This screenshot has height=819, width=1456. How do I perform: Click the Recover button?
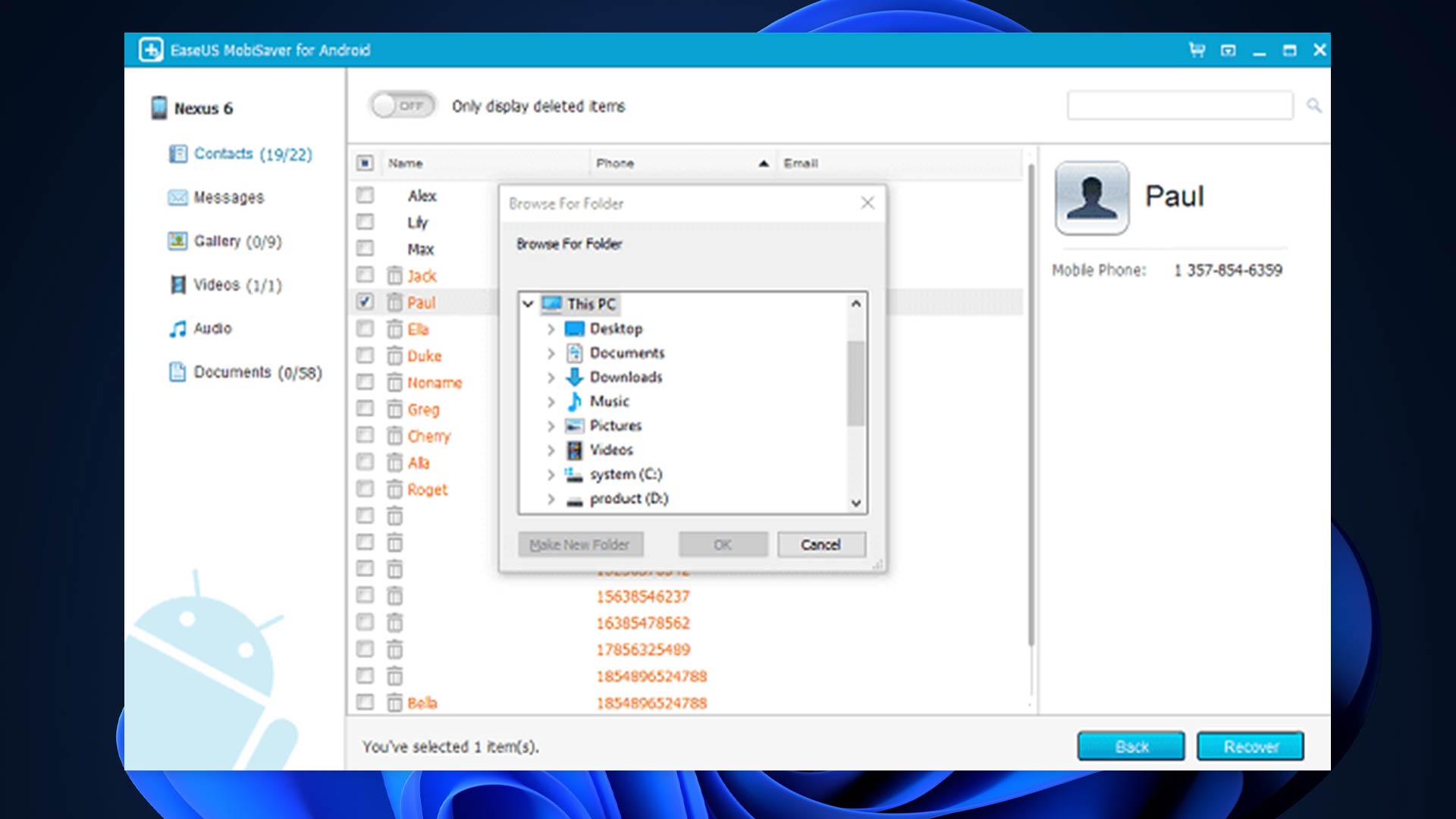point(1250,746)
